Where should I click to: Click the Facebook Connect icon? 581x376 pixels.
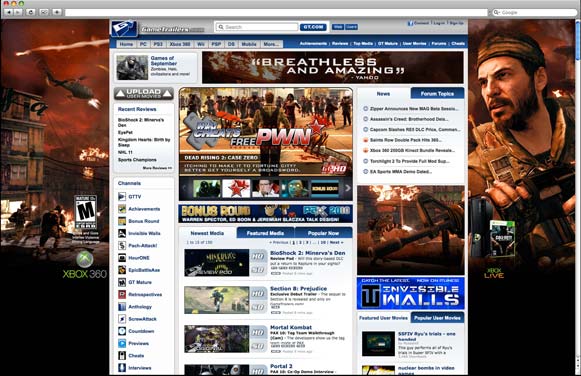coord(410,23)
